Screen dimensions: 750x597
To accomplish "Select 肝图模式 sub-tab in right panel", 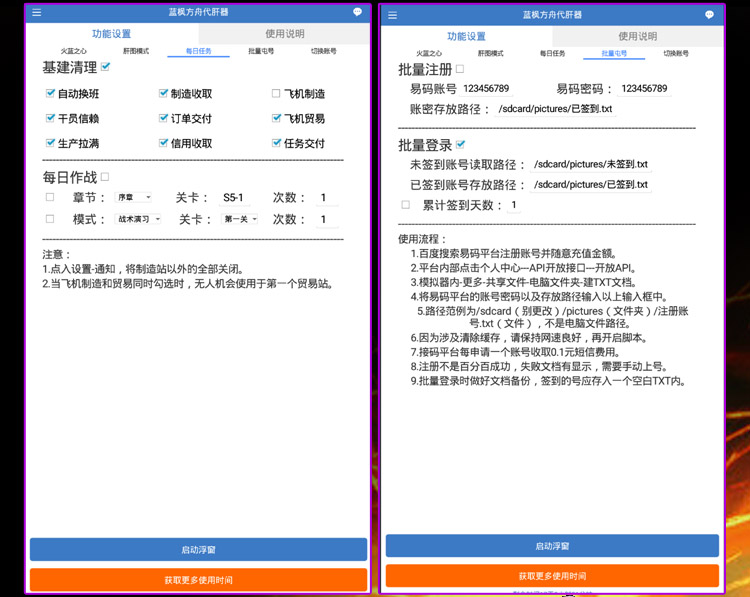I will [491, 54].
